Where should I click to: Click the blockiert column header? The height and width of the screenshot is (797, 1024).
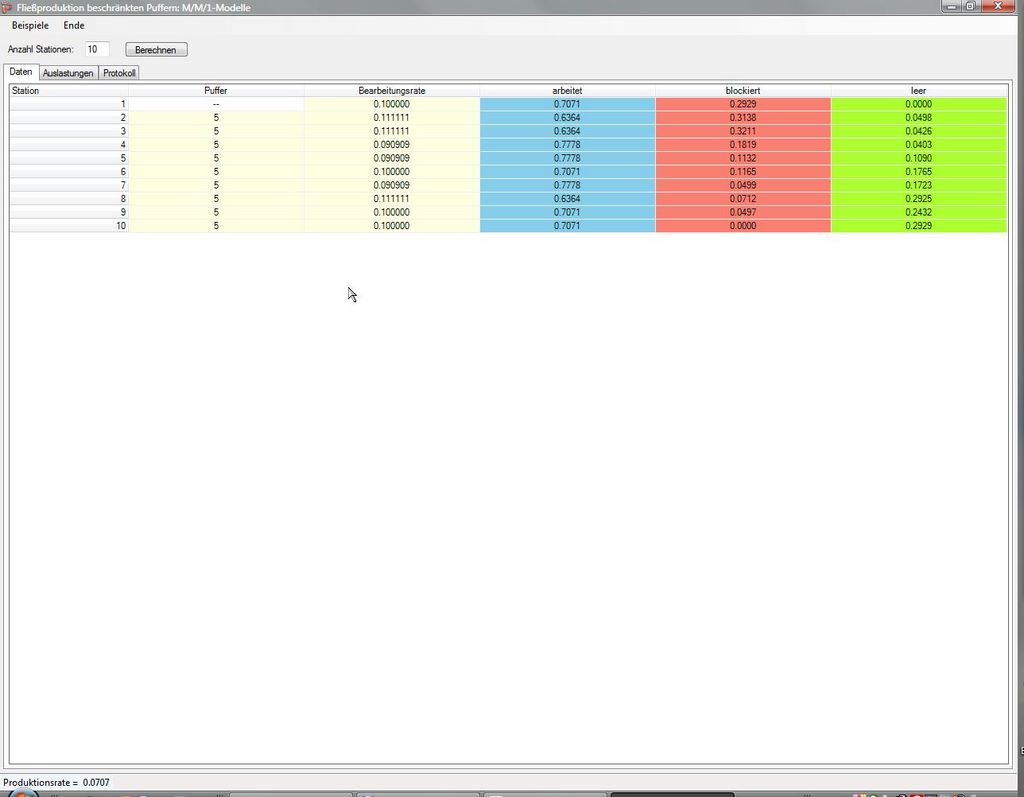pyautogui.click(x=743, y=91)
